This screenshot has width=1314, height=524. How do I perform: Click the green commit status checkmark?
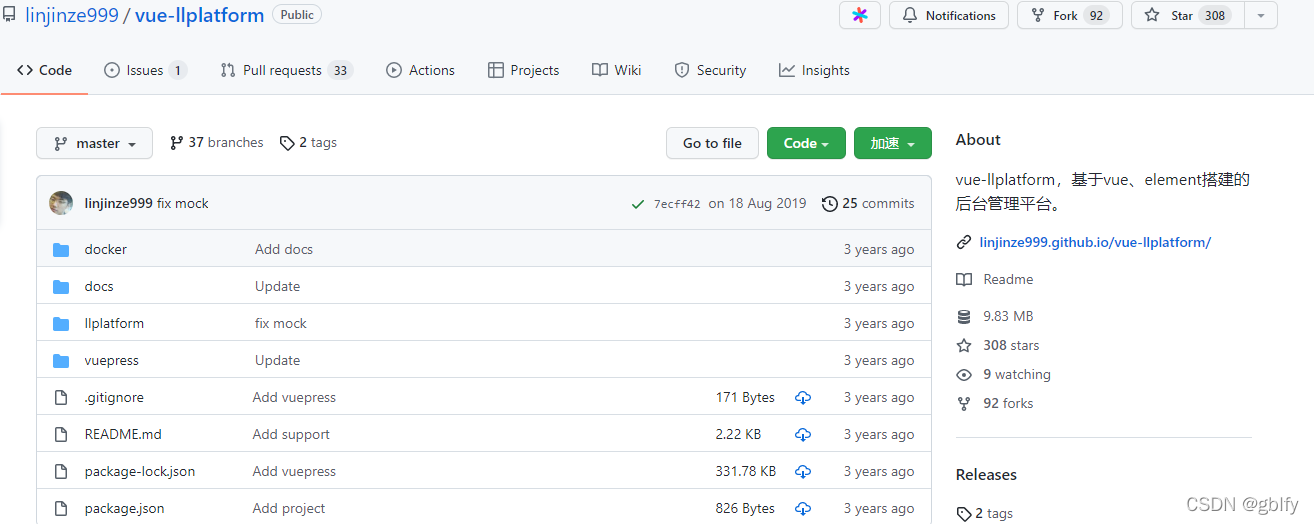coord(638,204)
